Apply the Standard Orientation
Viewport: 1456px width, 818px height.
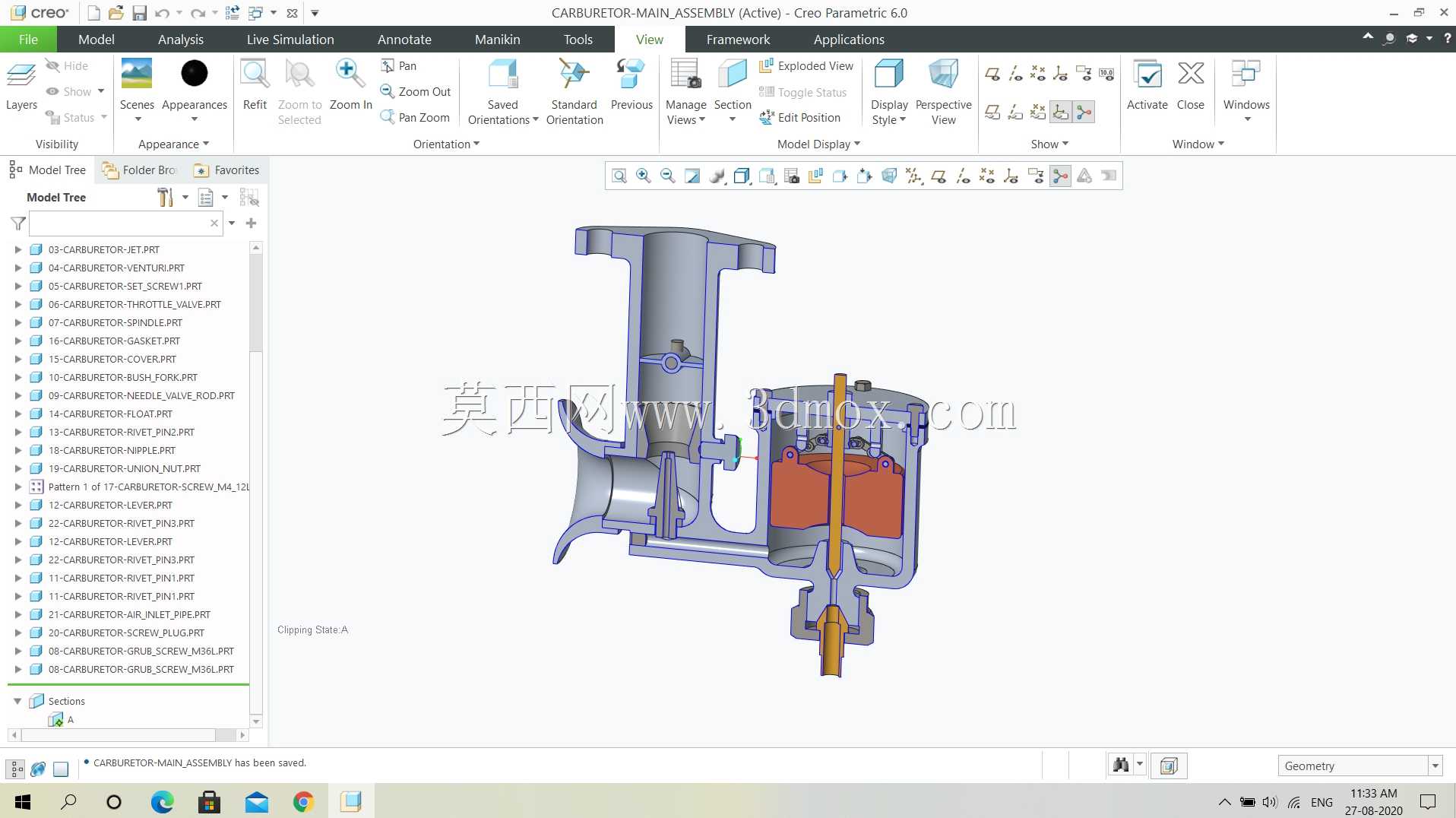click(574, 92)
